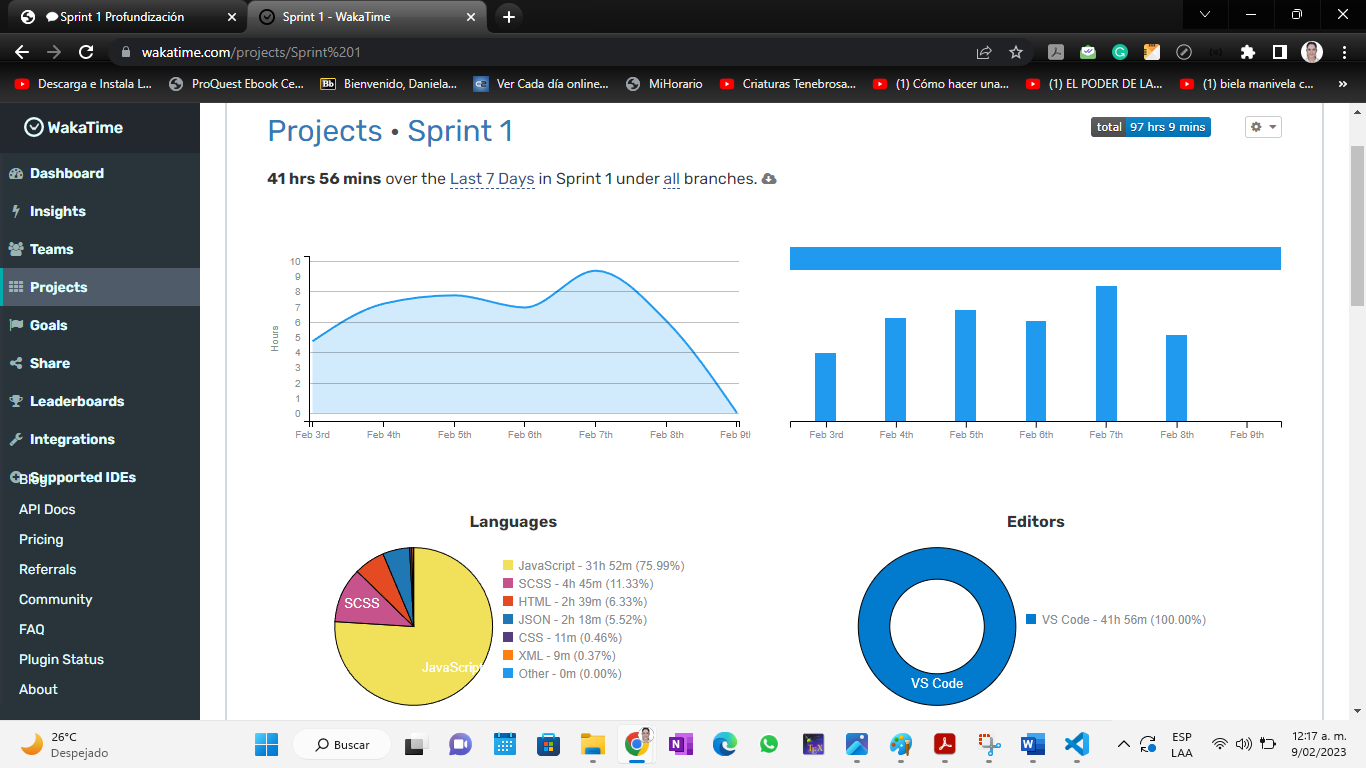Image resolution: width=1366 pixels, height=768 pixels.
Task: Launch VS Code from the taskbar
Action: [1075, 744]
